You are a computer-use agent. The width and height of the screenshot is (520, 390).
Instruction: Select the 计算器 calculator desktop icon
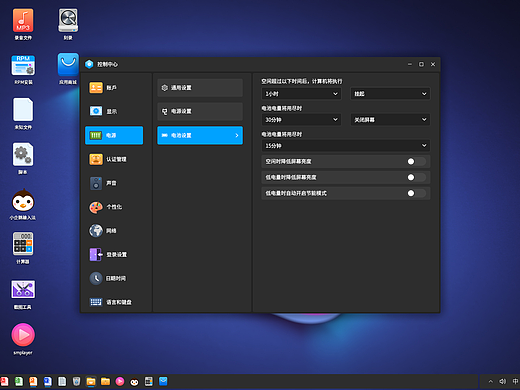coord(23,248)
